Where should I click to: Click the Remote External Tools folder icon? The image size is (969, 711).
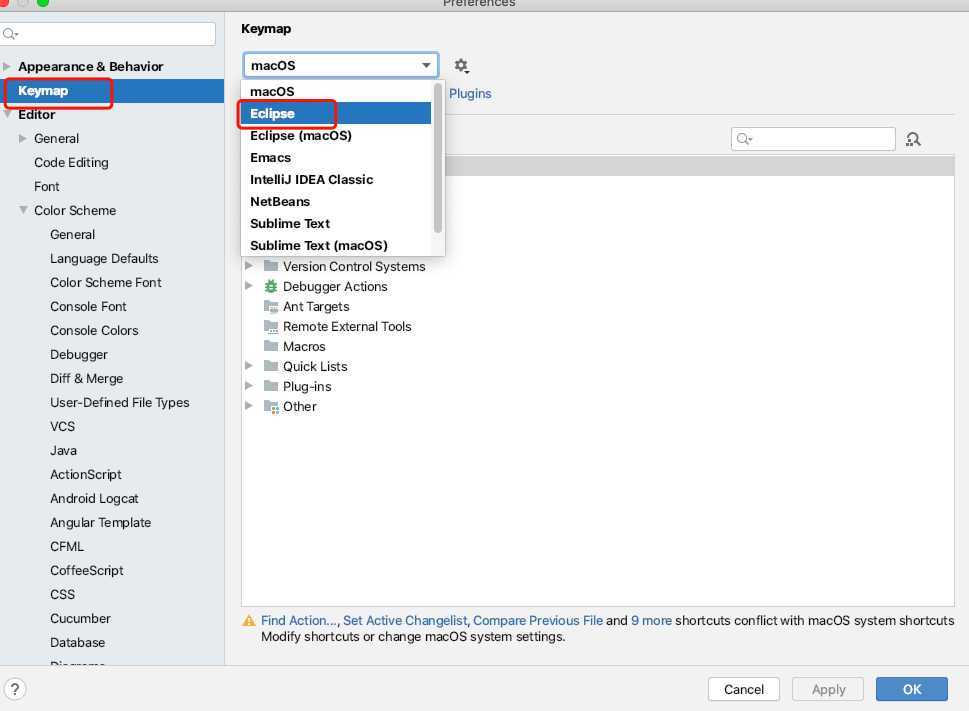(271, 326)
